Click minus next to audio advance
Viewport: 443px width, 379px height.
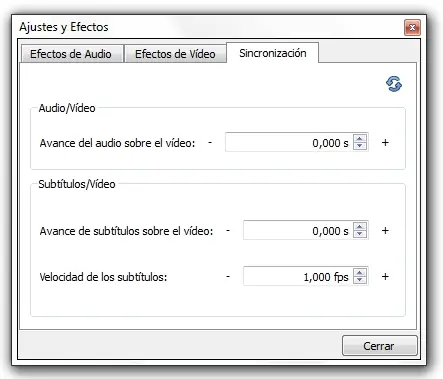point(210,142)
